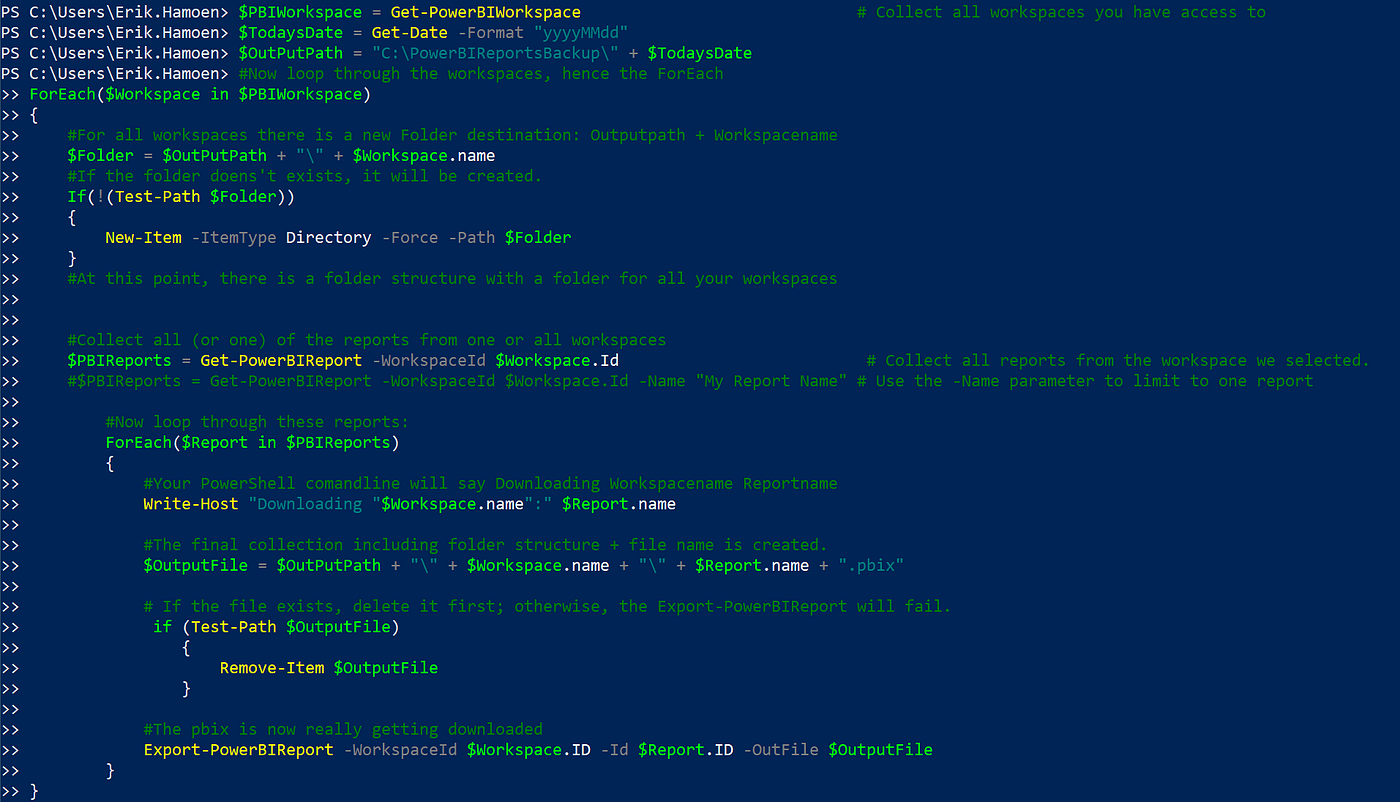Viewport: 1400px width, 802px height.
Task: Click the ForEach($Report in $PBIReports) statement
Action: click(252, 442)
